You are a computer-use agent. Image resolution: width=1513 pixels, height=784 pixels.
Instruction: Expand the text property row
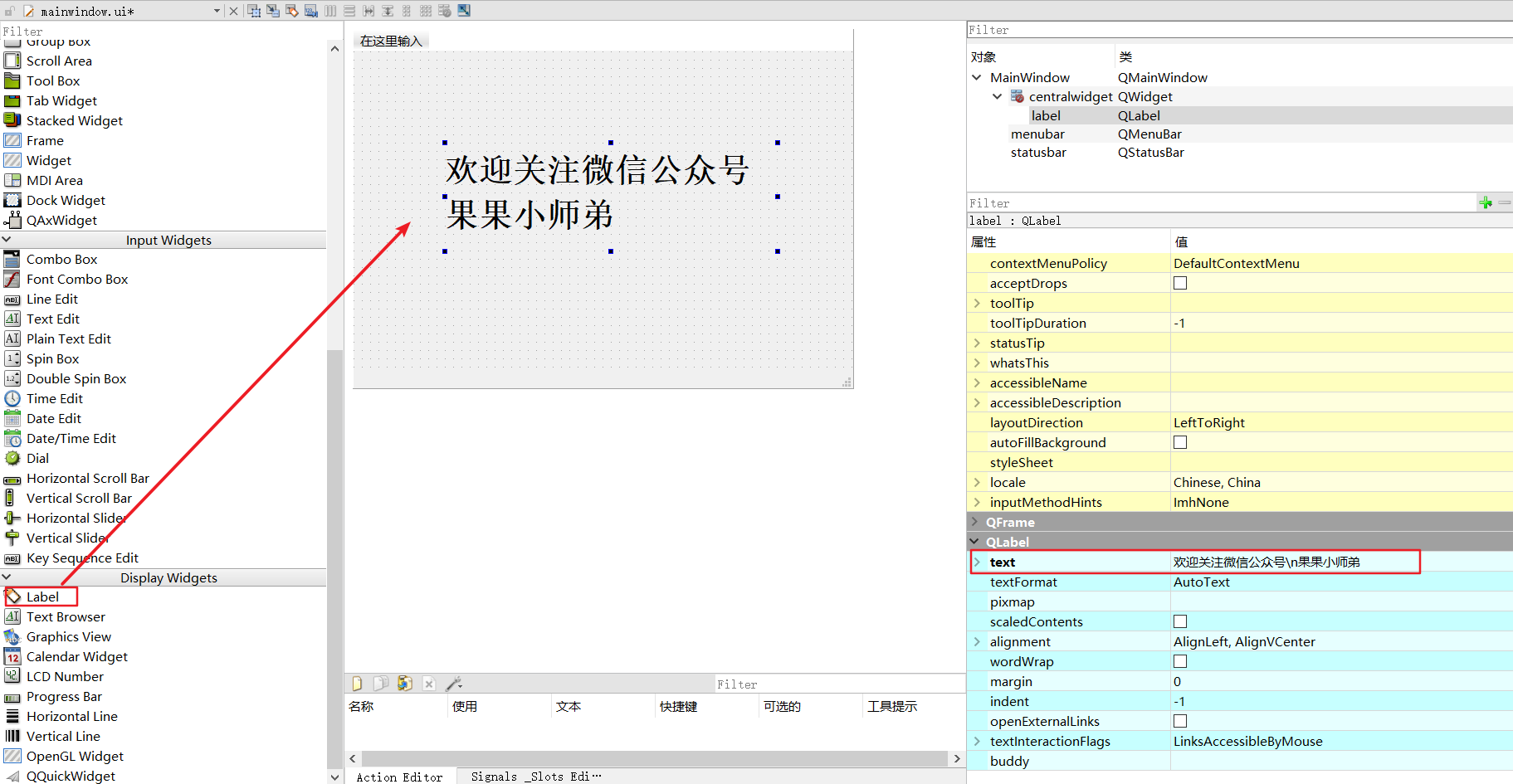click(x=977, y=562)
